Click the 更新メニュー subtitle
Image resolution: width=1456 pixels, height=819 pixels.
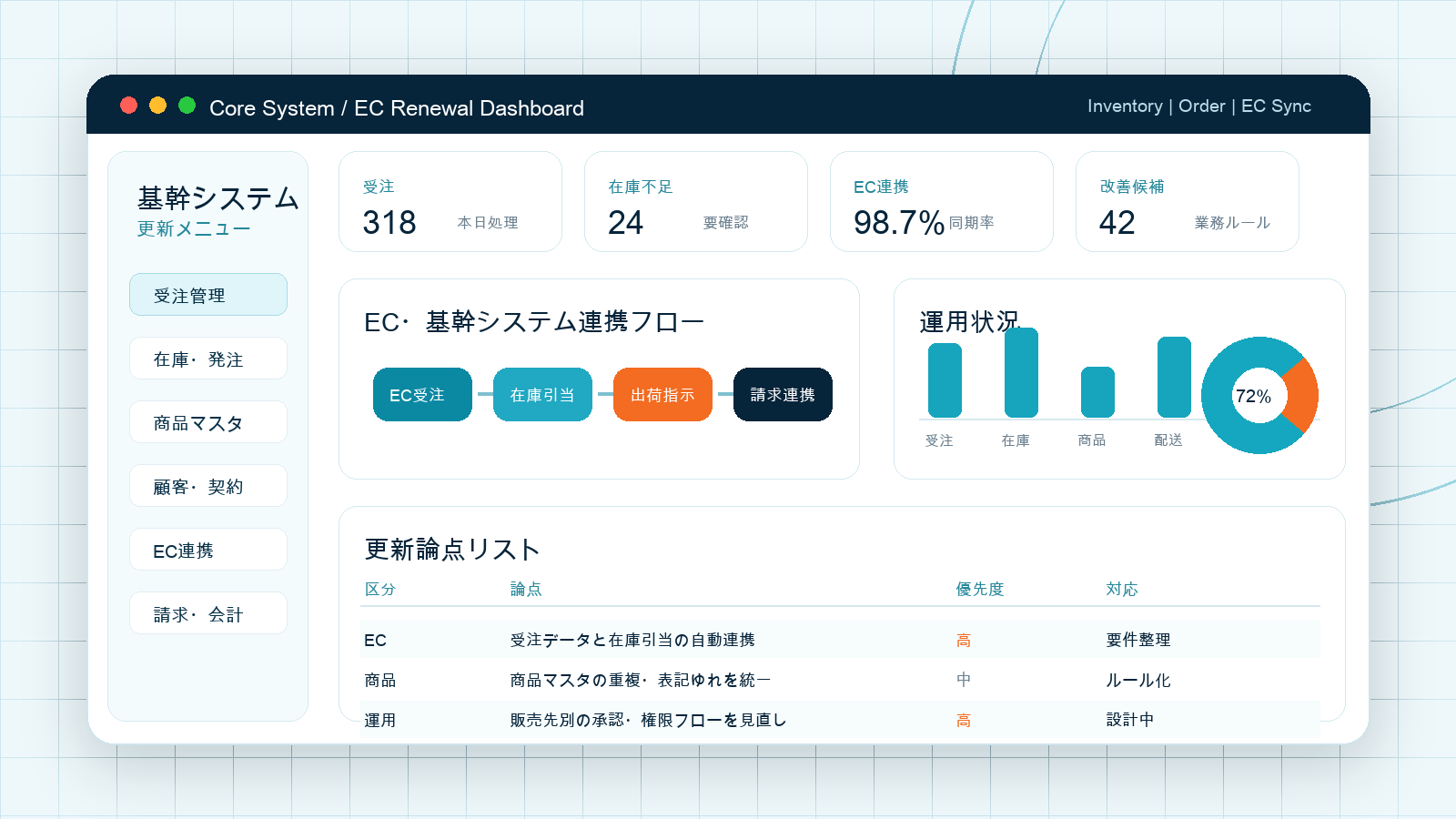coord(194,228)
